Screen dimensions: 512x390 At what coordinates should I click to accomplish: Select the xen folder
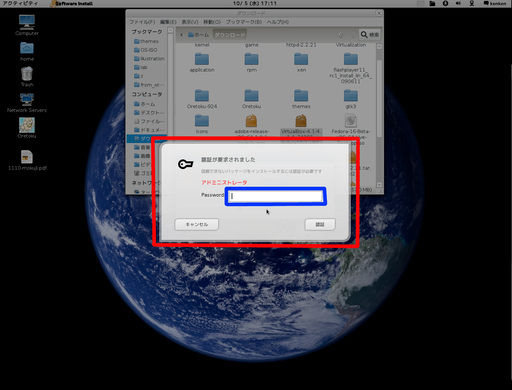point(301,63)
